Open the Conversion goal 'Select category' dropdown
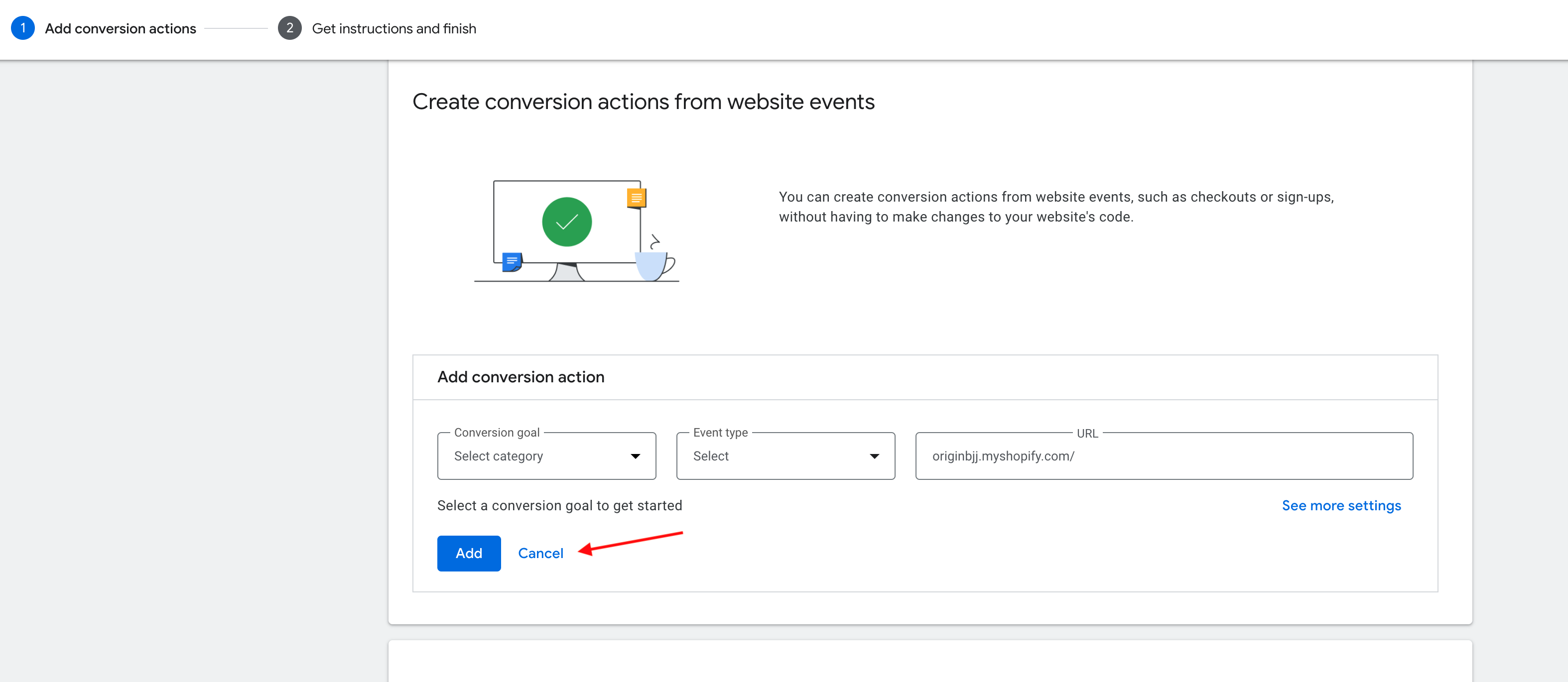This screenshot has height=682, width=1568. [x=545, y=455]
